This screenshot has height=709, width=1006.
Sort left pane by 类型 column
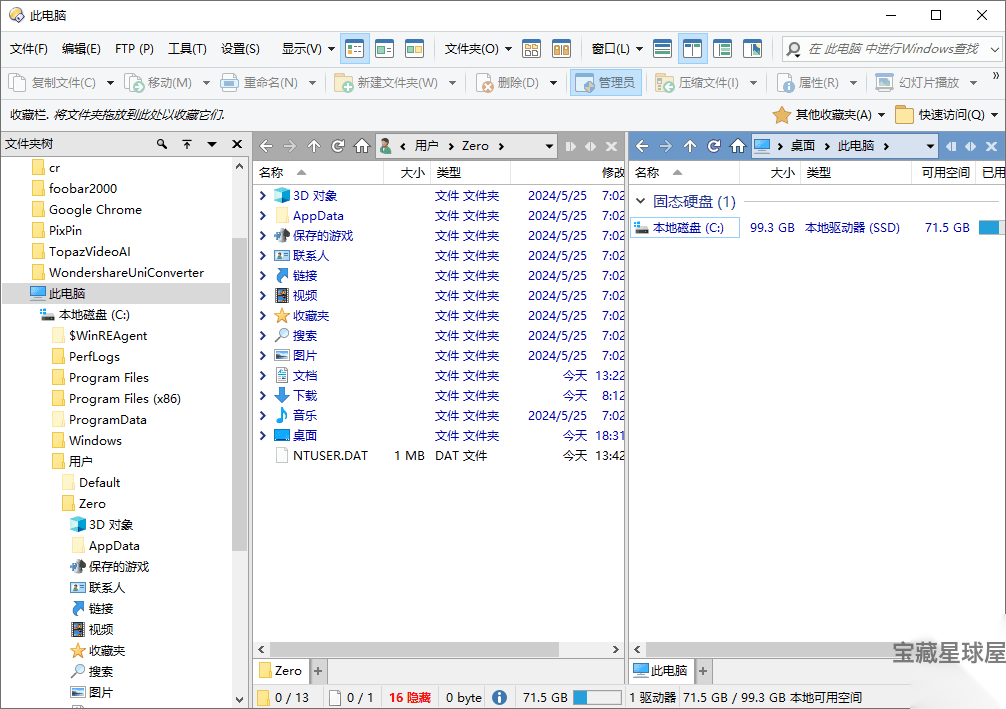(x=472, y=173)
